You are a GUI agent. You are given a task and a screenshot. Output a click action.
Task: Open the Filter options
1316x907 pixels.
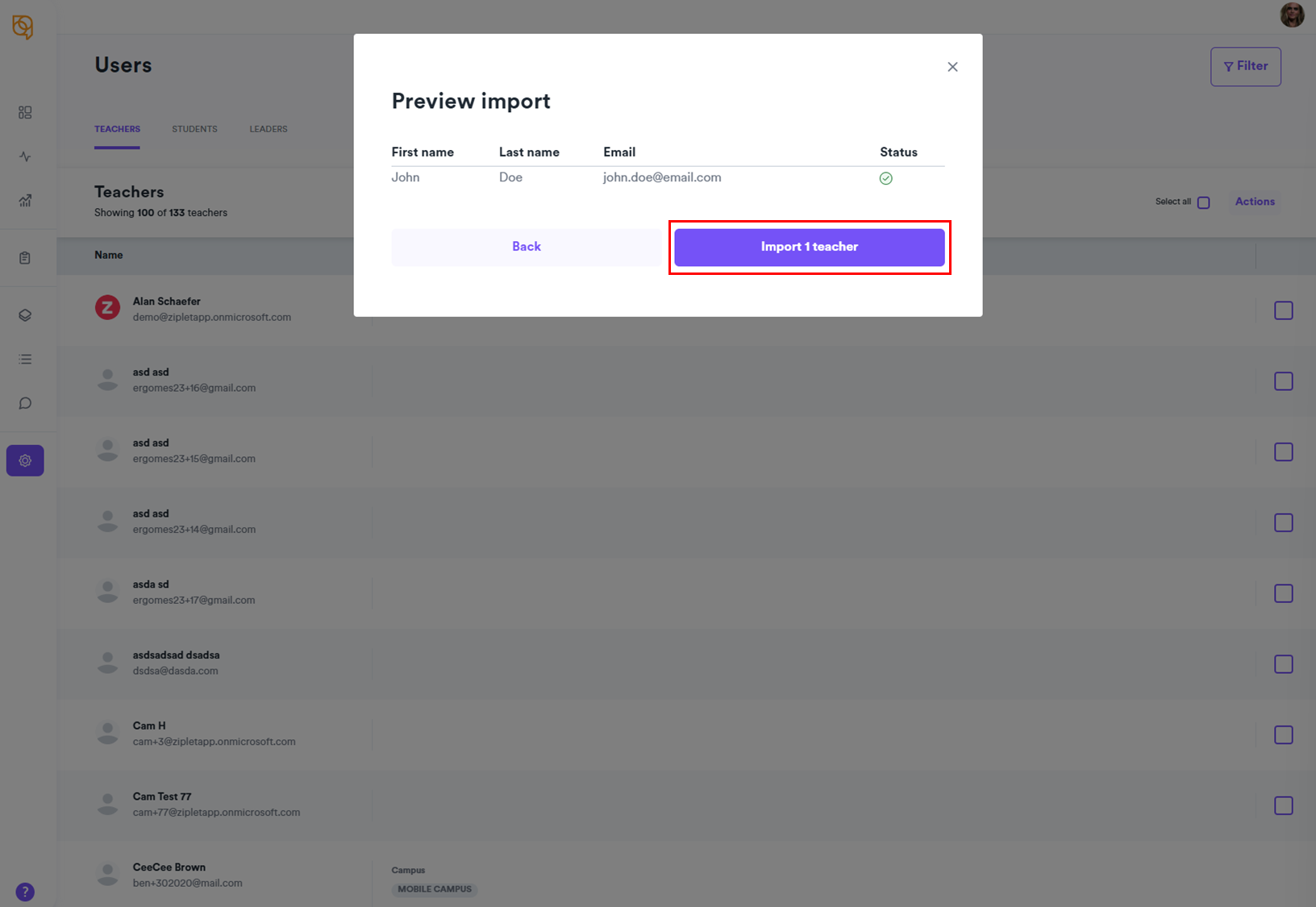[x=1245, y=66]
